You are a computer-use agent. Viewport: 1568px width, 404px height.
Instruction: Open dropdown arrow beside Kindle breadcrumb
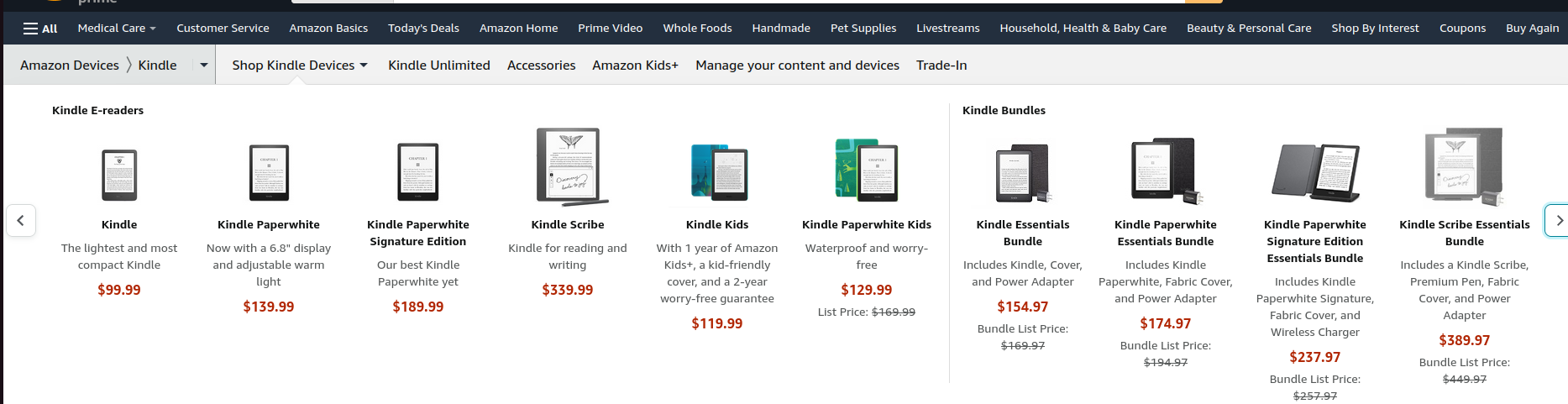(x=203, y=66)
